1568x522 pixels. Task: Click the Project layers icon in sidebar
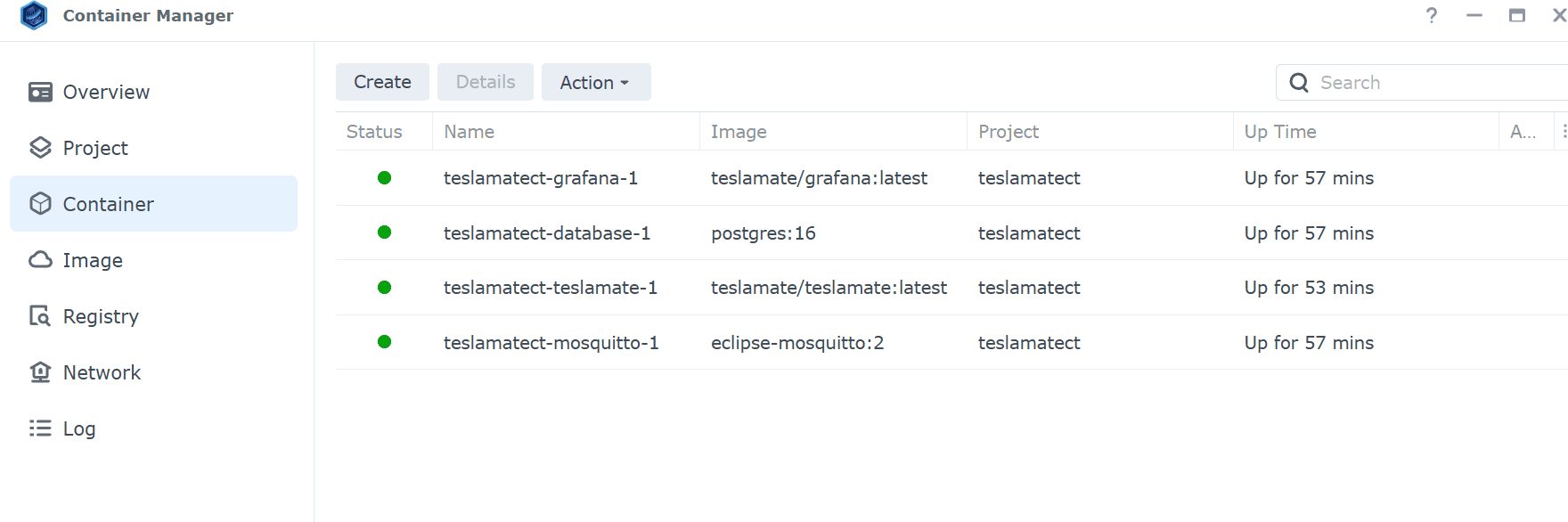pos(40,148)
